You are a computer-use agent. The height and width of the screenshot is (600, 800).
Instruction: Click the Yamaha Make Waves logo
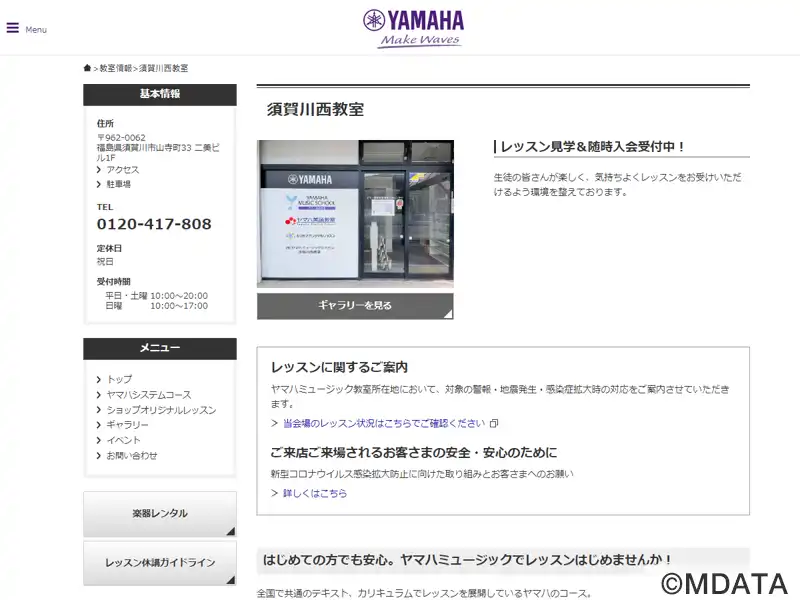[x=413, y=29]
